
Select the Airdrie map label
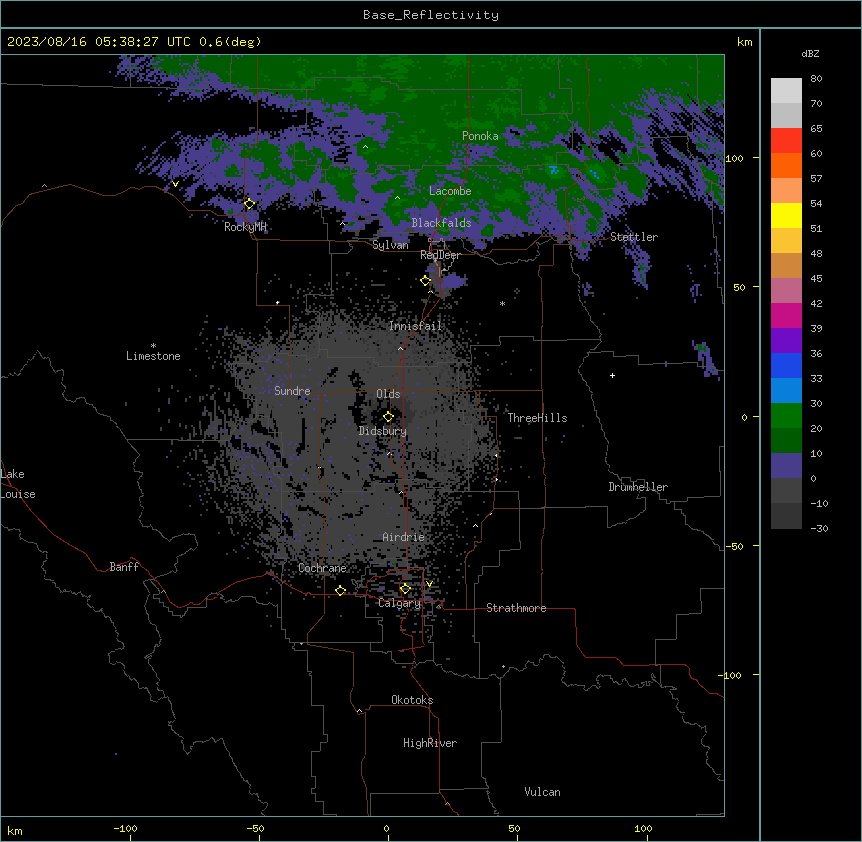(404, 537)
